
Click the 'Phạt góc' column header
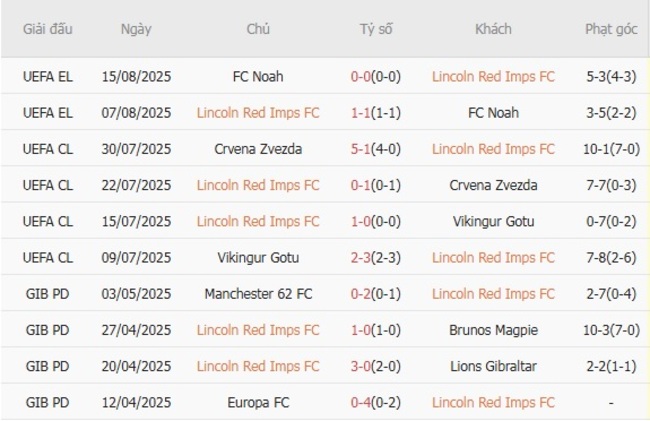pos(611,29)
